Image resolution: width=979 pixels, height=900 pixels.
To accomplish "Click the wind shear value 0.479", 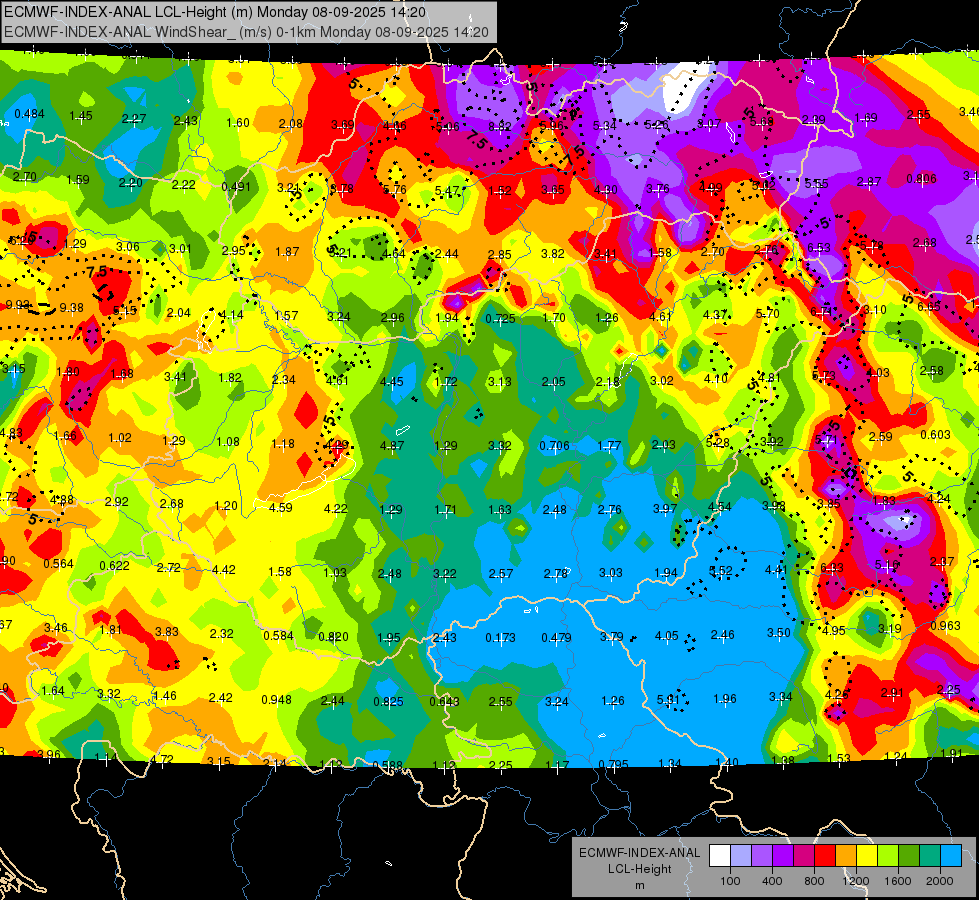I will (556, 638).
